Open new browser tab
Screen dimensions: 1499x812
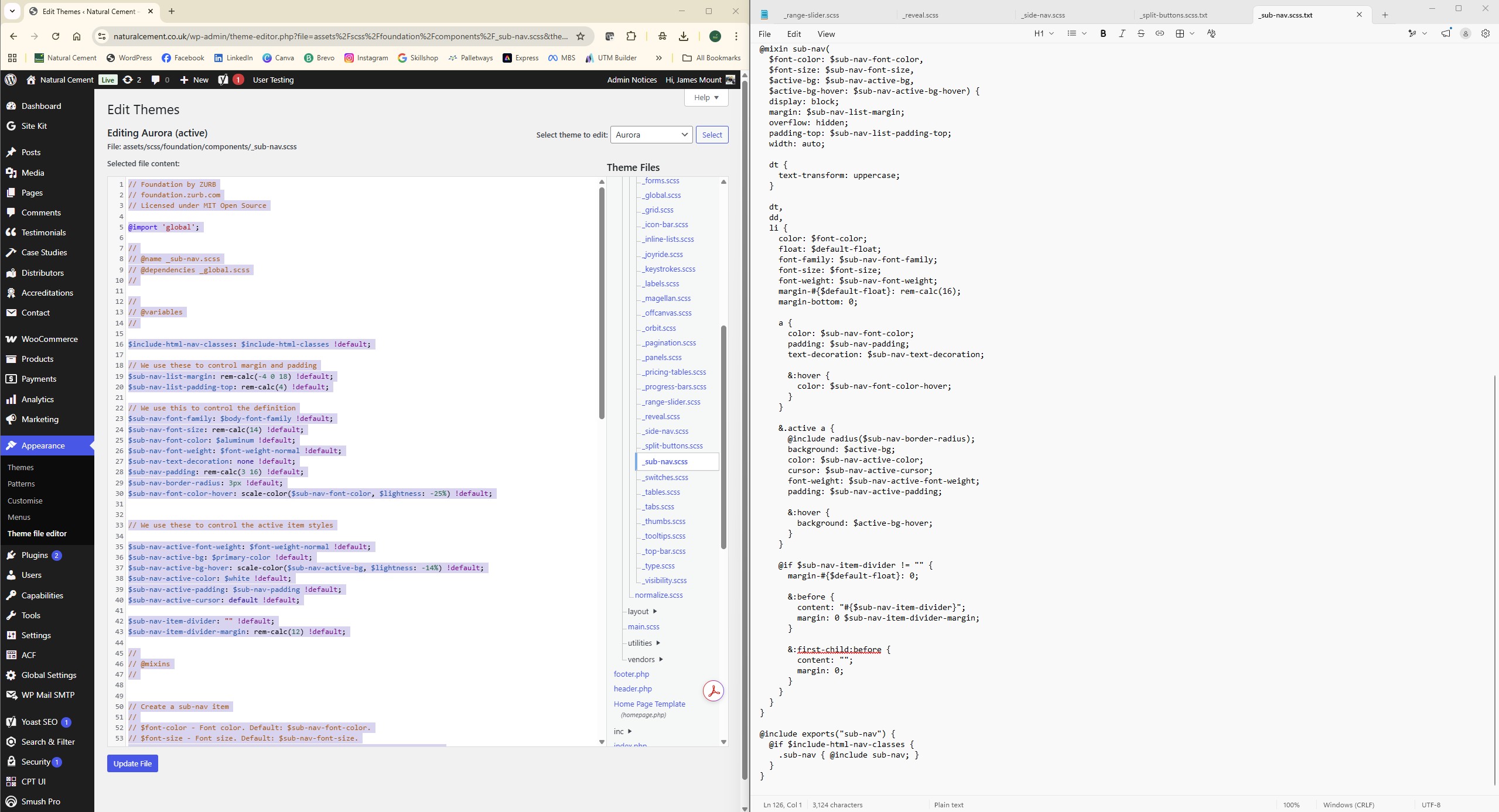click(x=172, y=11)
